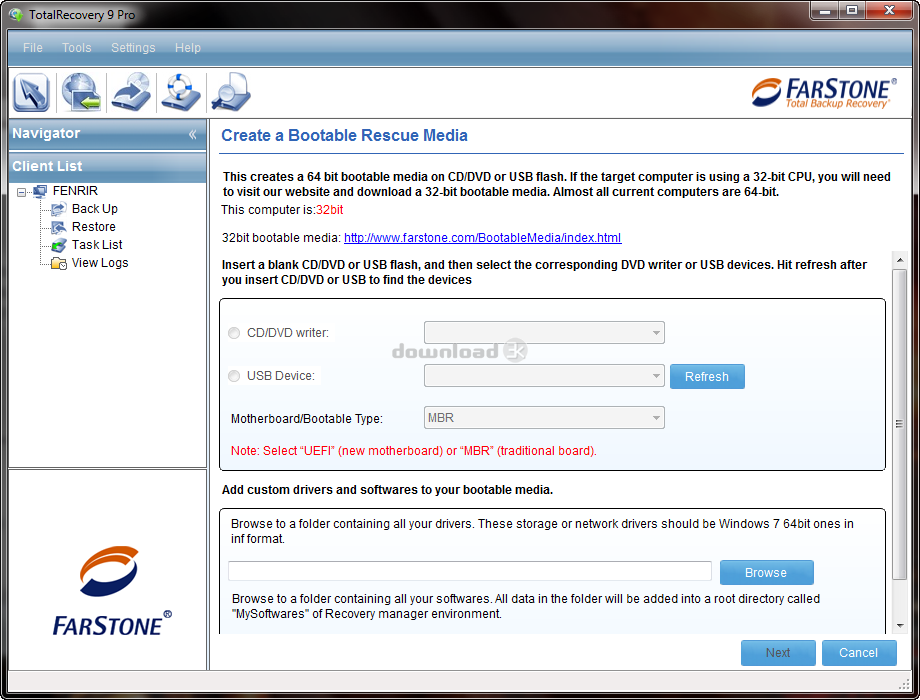
Task: Click the drivers folder path input field
Action: [469, 572]
